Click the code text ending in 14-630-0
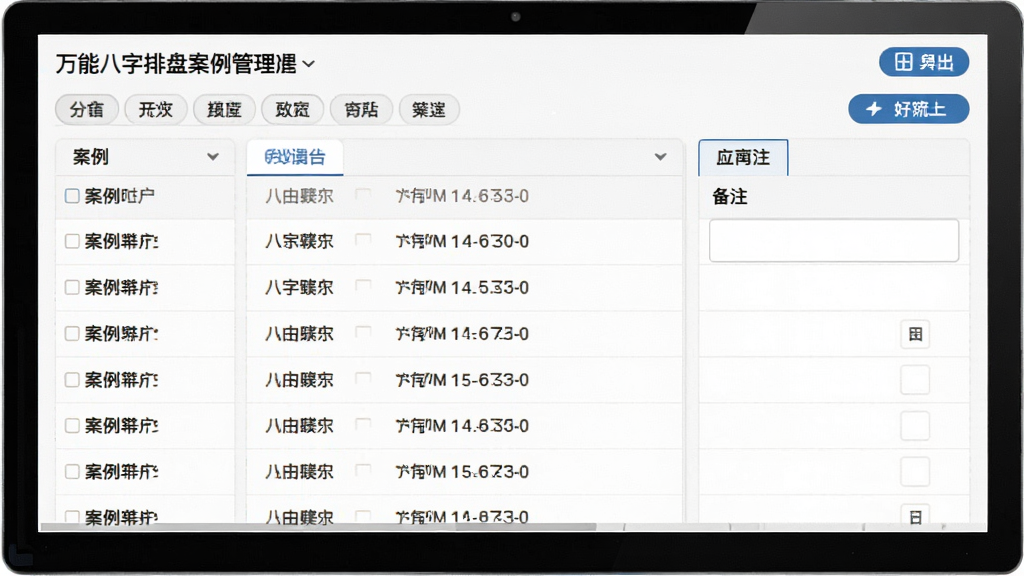The width and height of the screenshot is (1024, 576). point(462,242)
